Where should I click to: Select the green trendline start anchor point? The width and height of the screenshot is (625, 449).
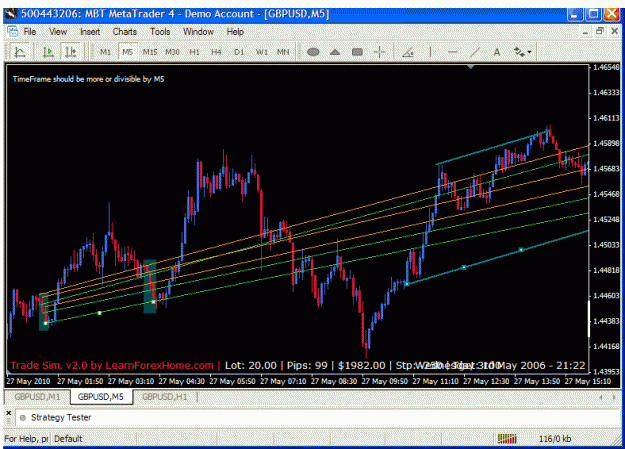pyautogui.click(x=45, y=323)
